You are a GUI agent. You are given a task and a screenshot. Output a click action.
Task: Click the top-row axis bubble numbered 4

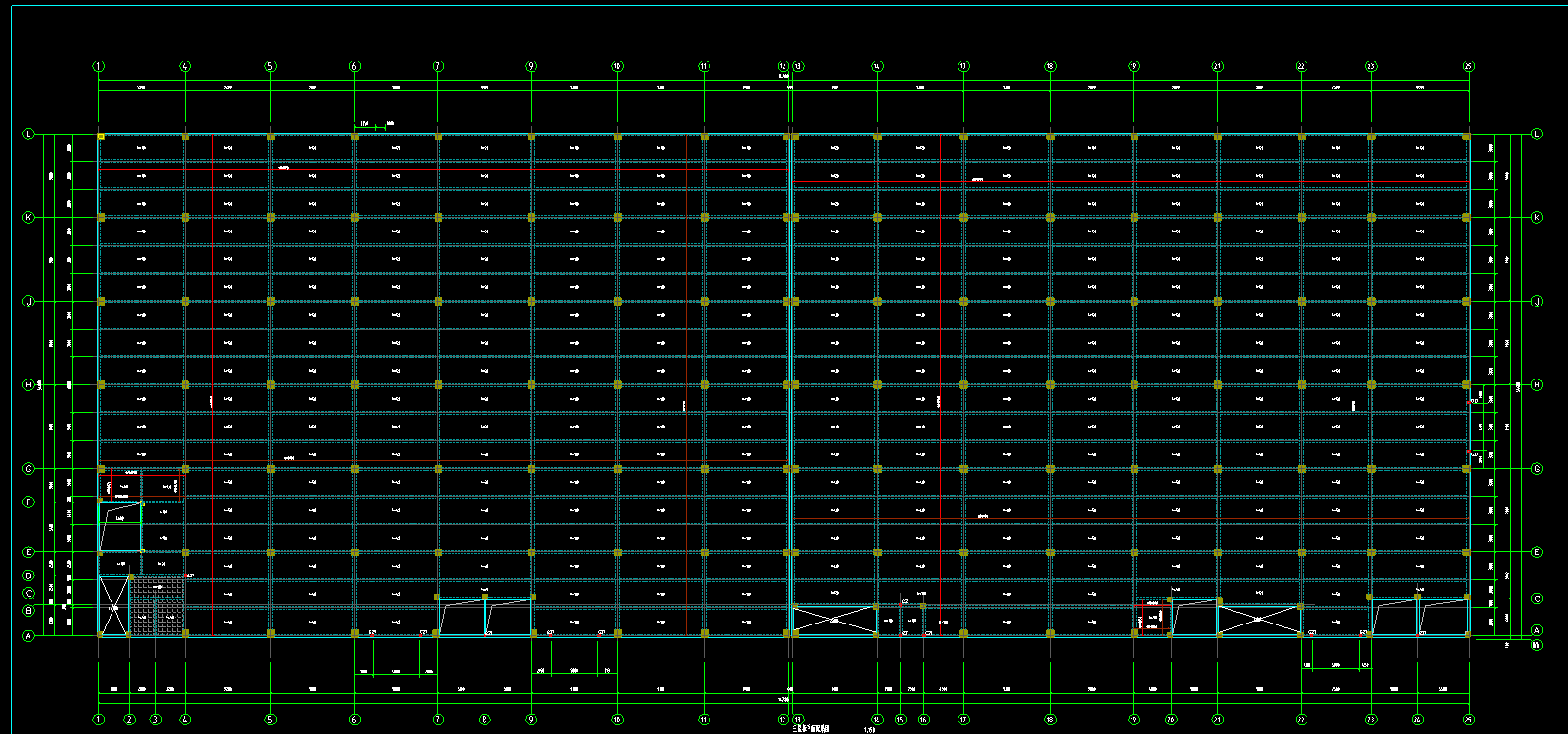pyautogui.click(x=186, y=66)
